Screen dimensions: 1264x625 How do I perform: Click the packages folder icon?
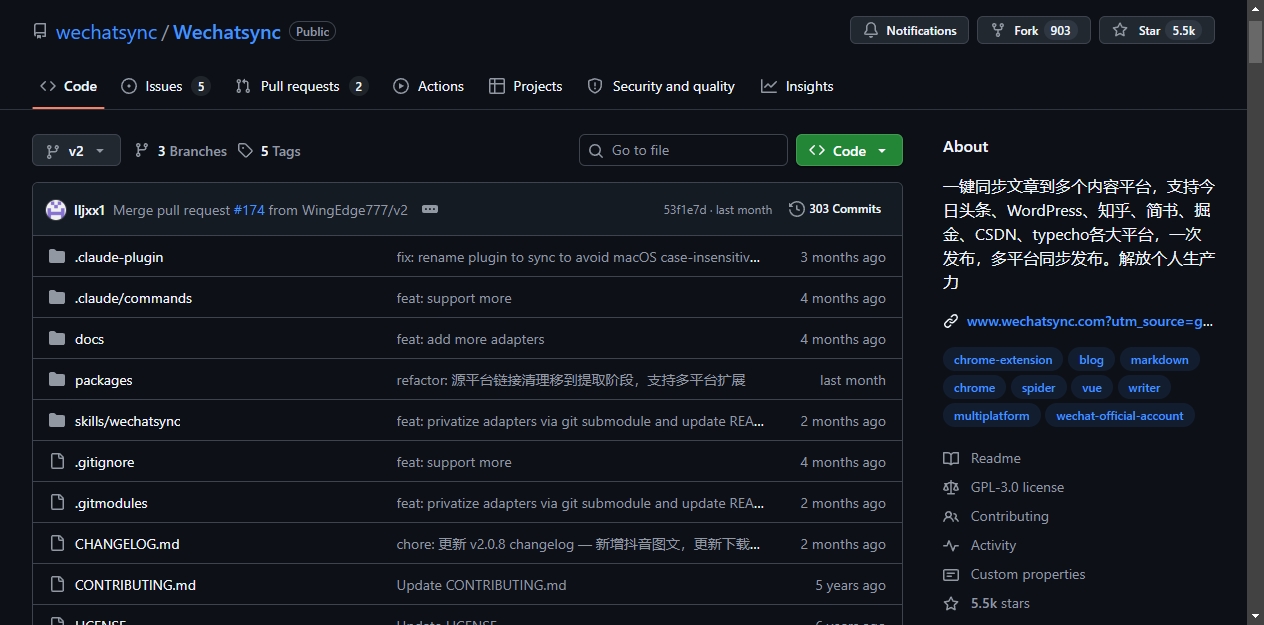click(x=57, y=380)
